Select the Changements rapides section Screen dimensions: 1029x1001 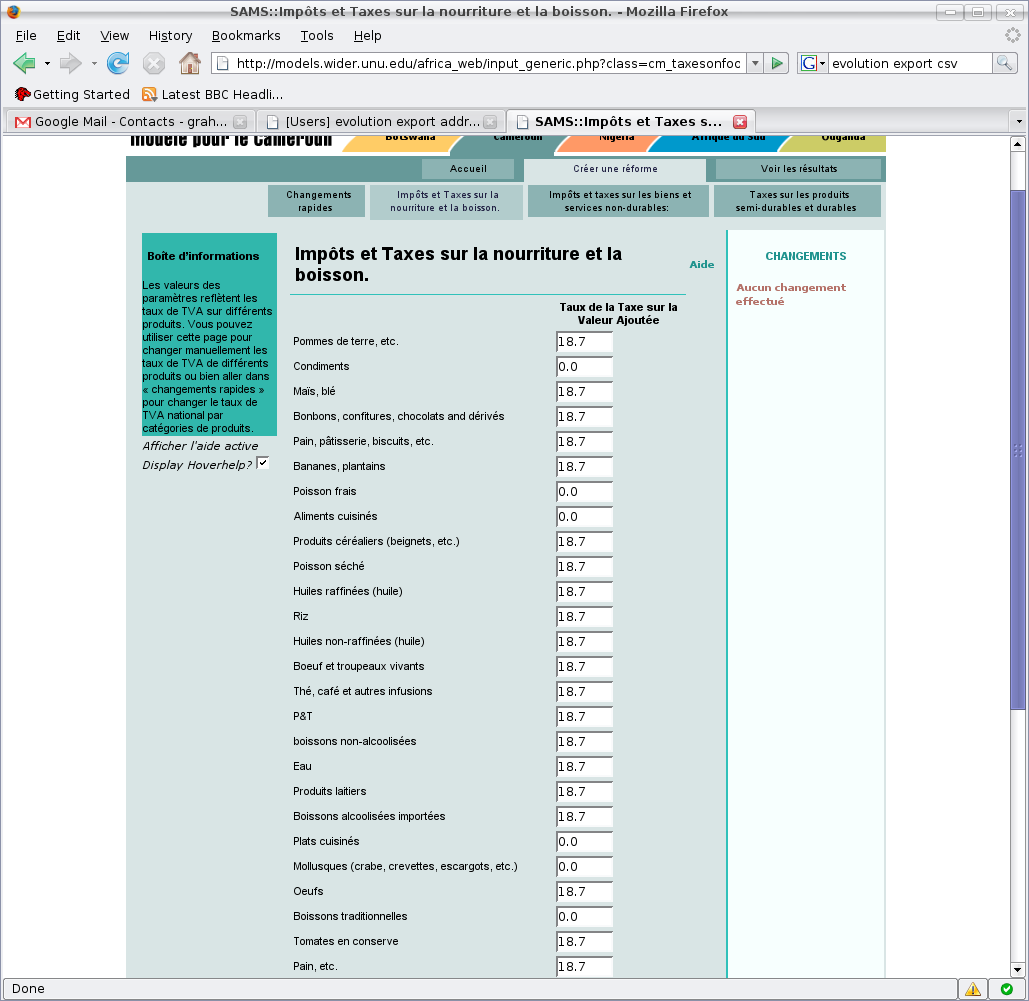click(318, 201)
